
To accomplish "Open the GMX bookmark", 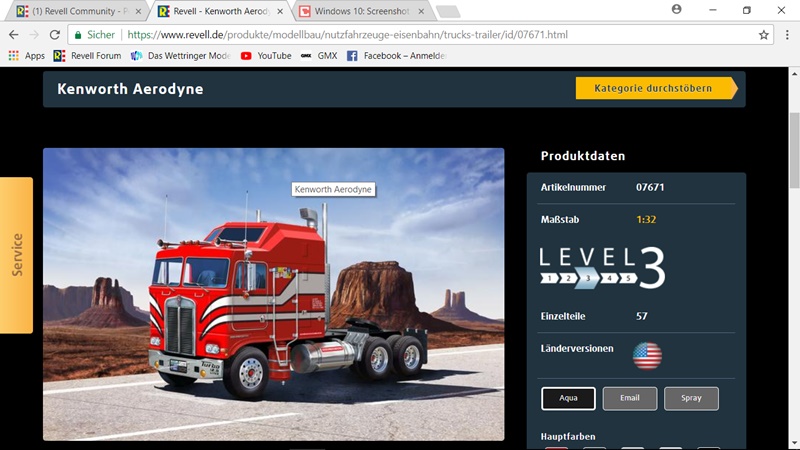I will tap(319, 56).
